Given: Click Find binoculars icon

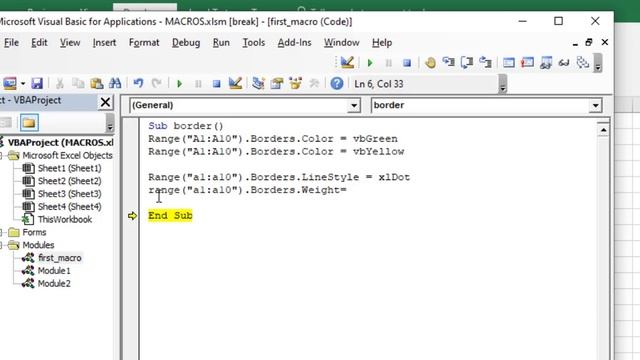Looking at the screenshot, I should [x=115, y=84].
